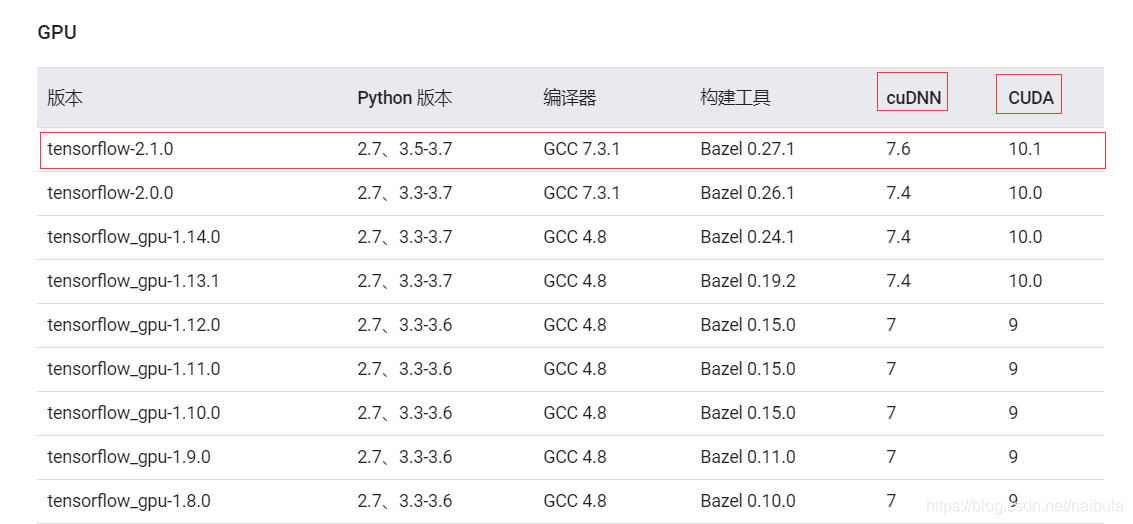
Task: Click CUDA 10.0 in the tensorflow_gpu-1.14.0 row
Action: pos(1025,237)
